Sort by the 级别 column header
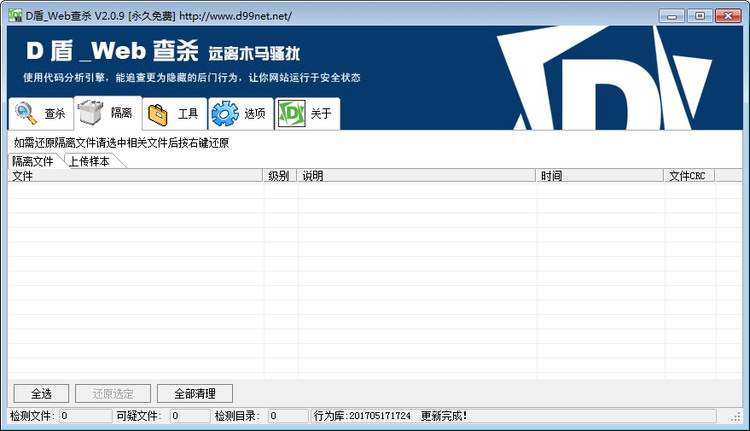 [280, 176]
